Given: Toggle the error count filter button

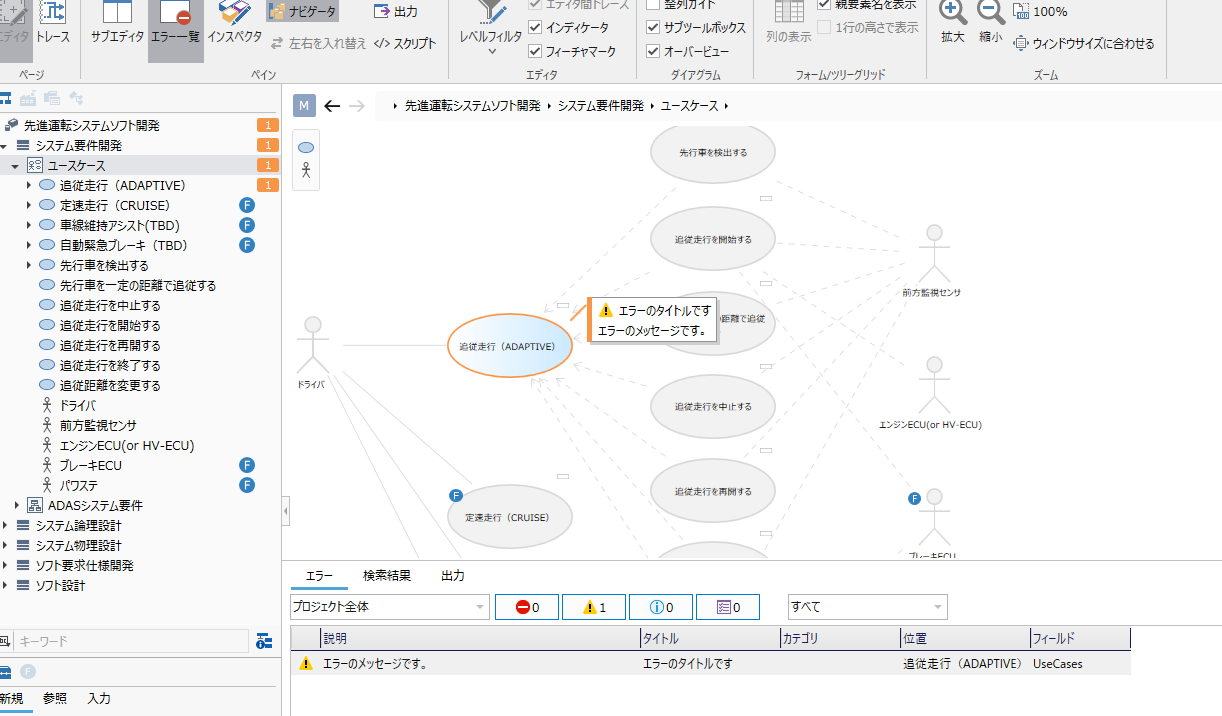Looking at the screenshot, I should [527, 607].
